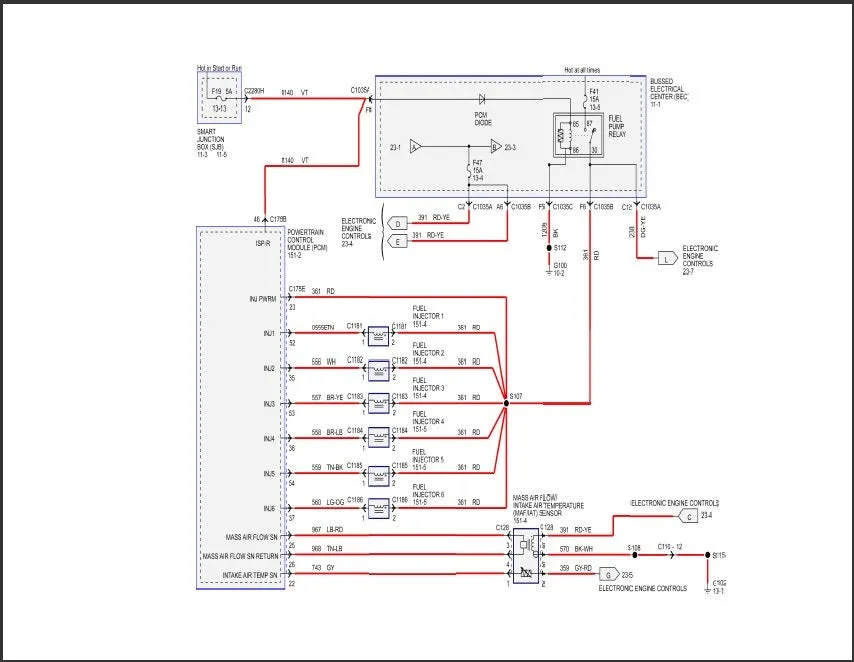854x662 pixels.
Task: Click the 'MASS AIR FLOW SN RETURN' label
Action: pos(240,556)
